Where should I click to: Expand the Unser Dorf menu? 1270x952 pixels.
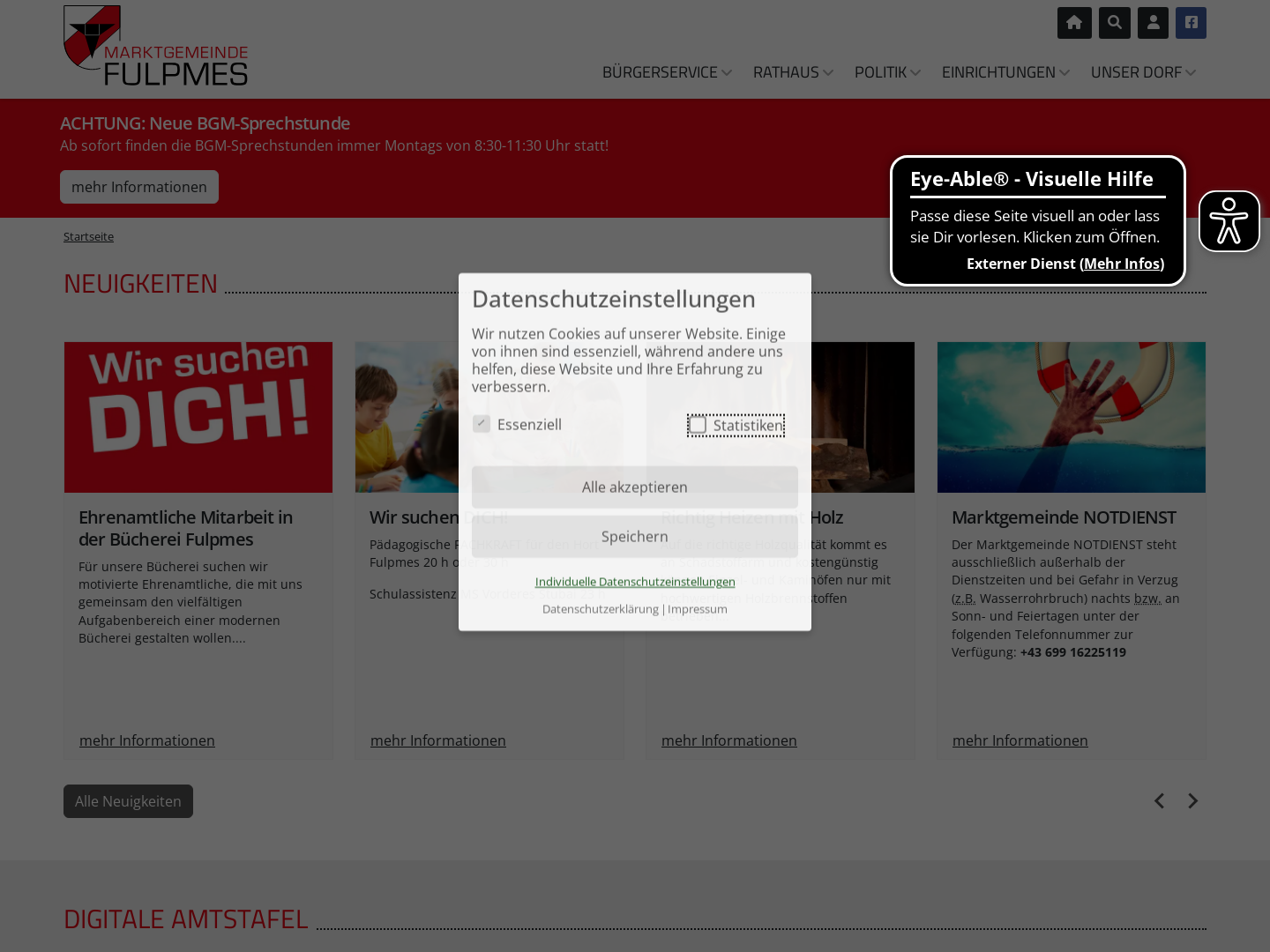pos(1143,72)
